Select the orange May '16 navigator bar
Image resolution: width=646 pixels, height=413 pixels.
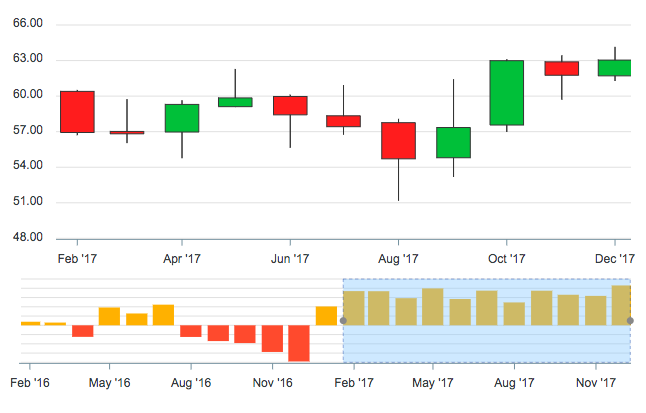click(109, 316)
